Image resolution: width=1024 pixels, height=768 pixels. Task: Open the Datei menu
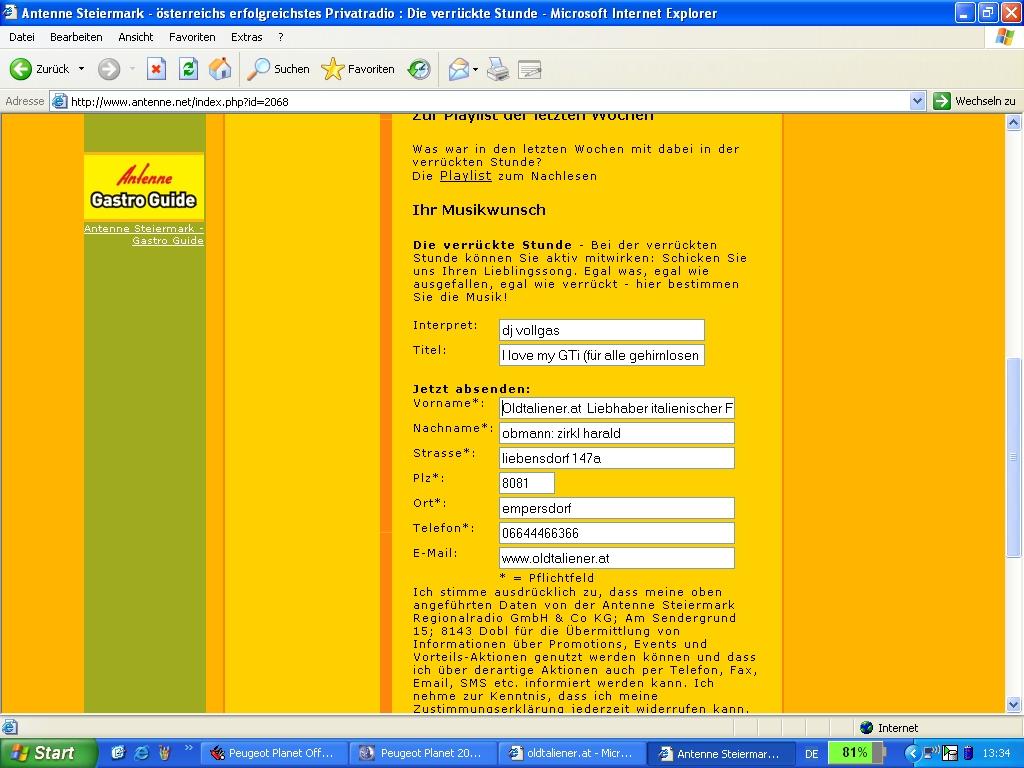click(22, 37)
